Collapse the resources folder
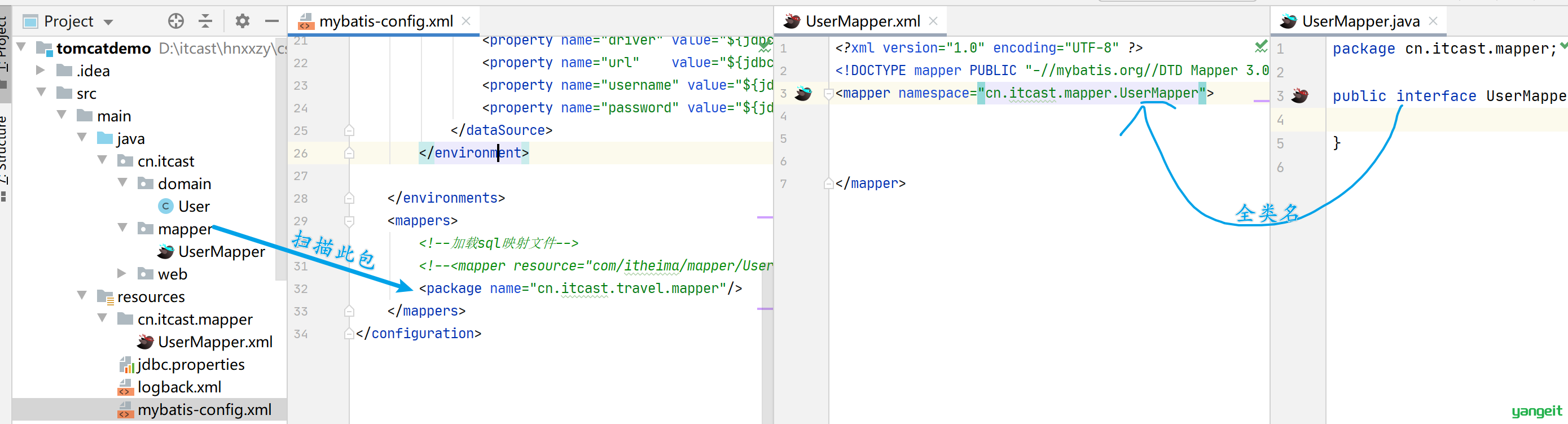 point(82,295)
